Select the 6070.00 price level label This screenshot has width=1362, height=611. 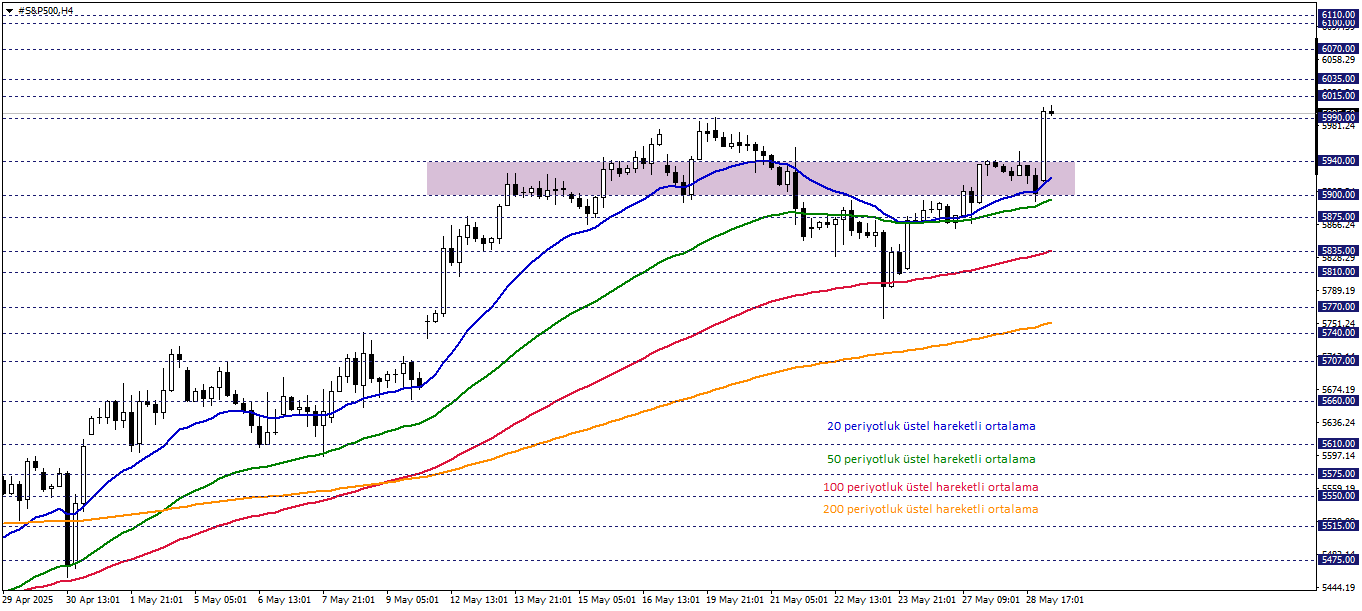click(x=1337, y=48)
